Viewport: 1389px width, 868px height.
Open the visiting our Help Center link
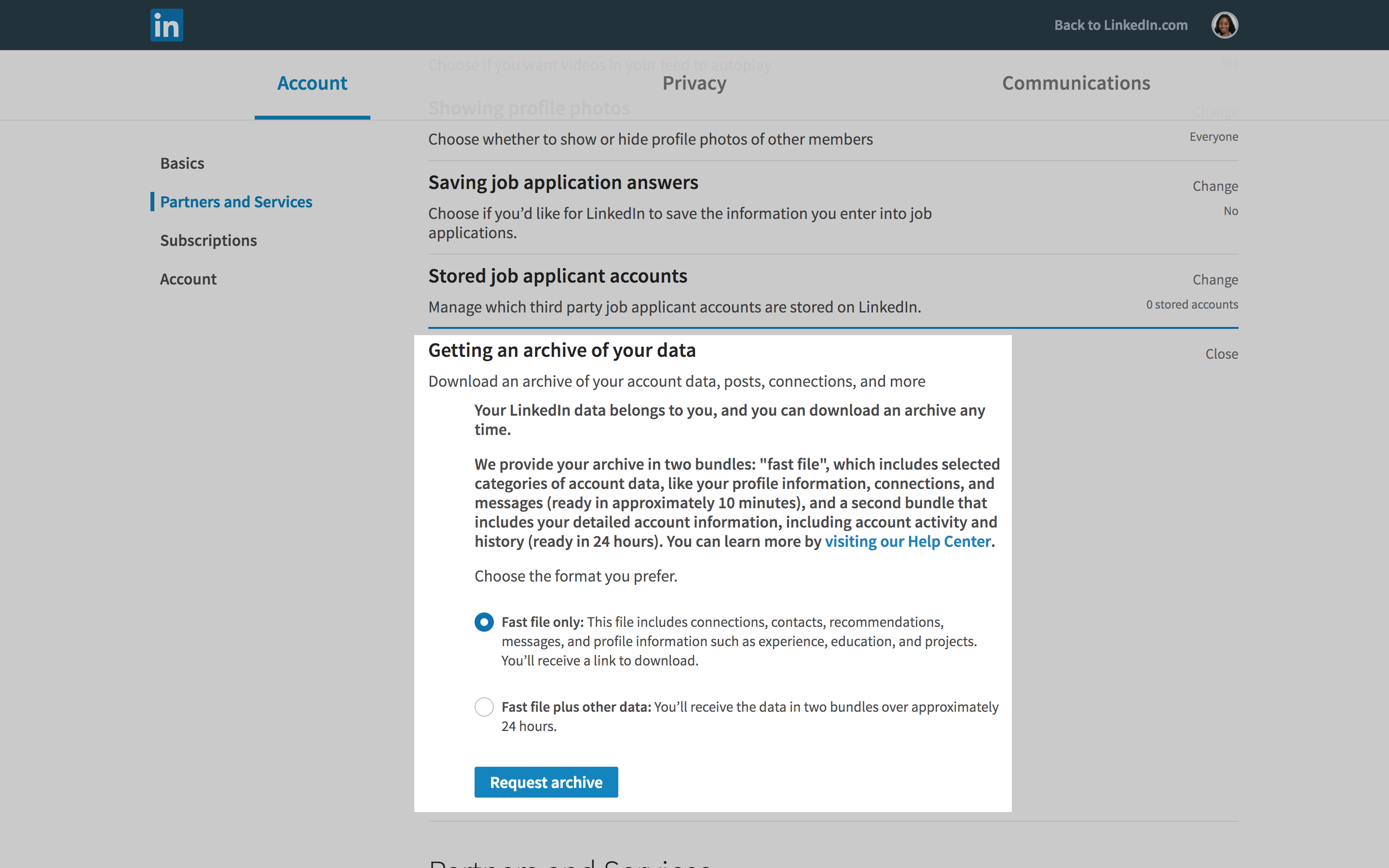[908, 542]
